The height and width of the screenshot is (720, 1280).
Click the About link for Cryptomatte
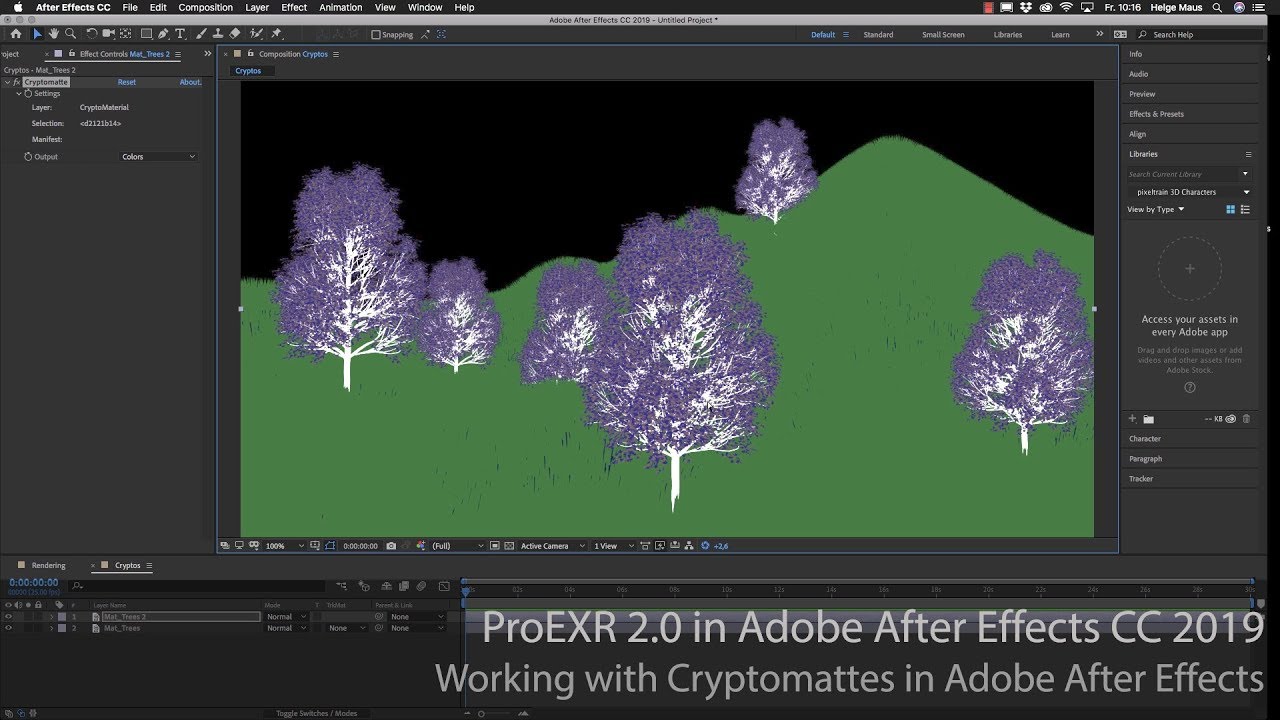pyautogui.click(x=190, y=82)
